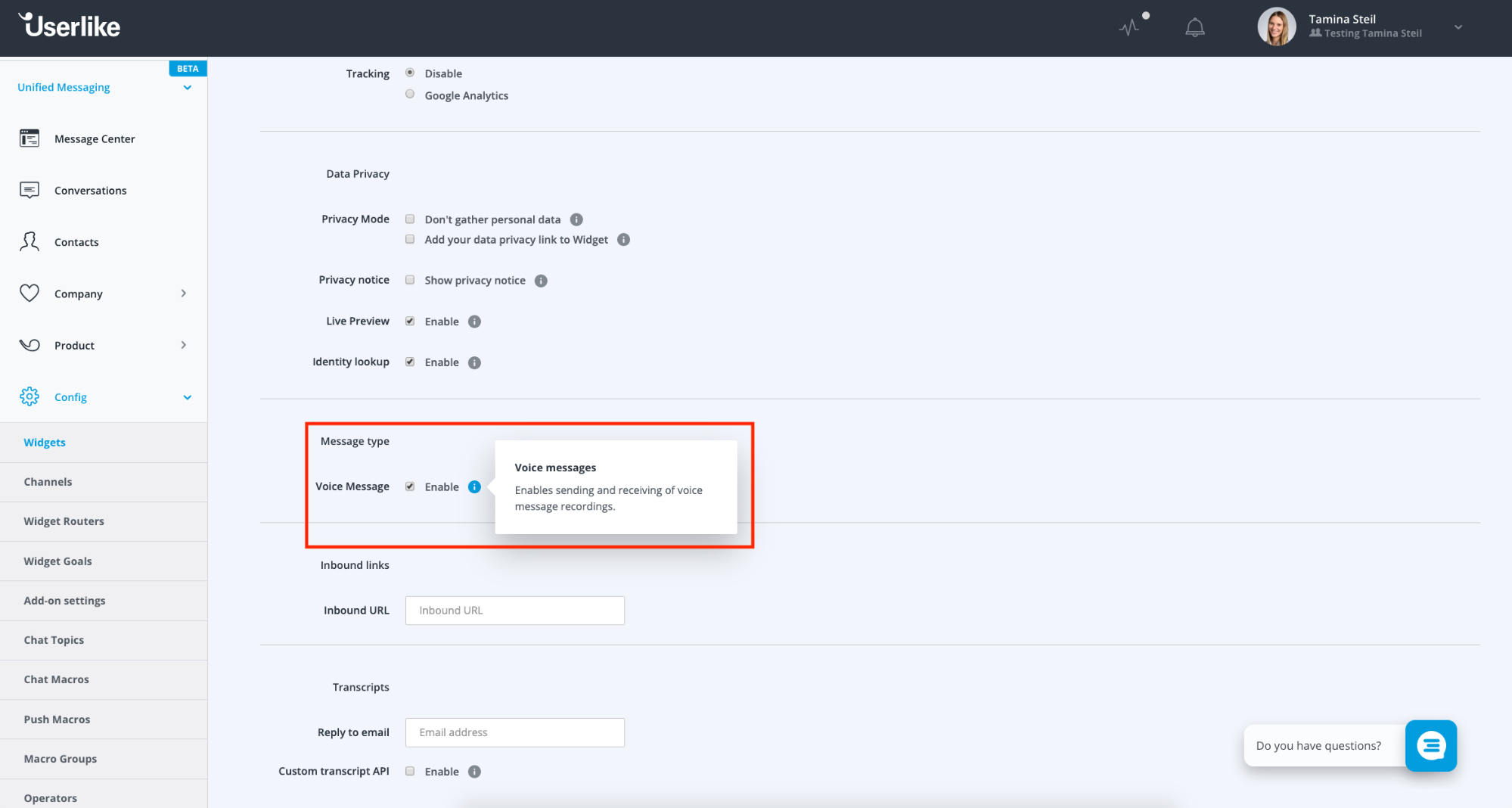Open Macro Groups
1512x808 pixels.
(x=104, y=759)
